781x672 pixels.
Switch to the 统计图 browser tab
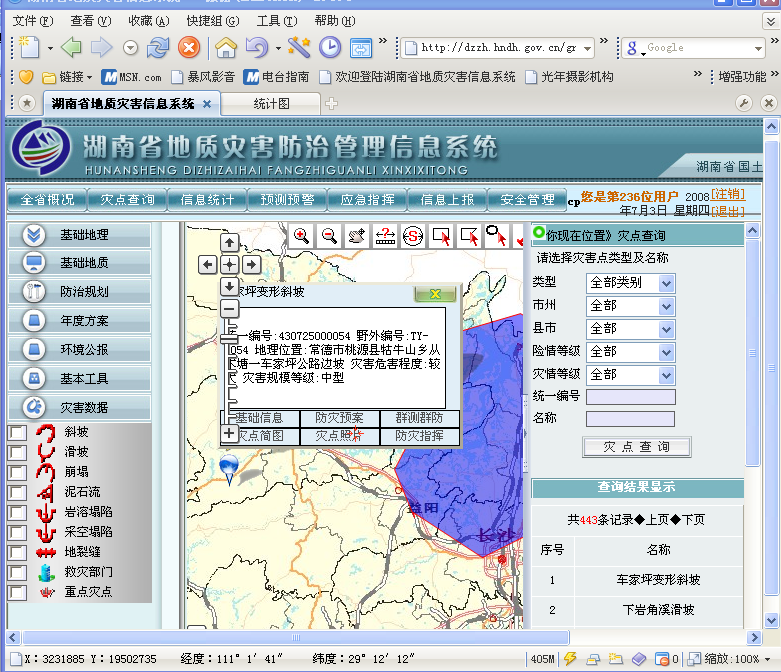271,103
